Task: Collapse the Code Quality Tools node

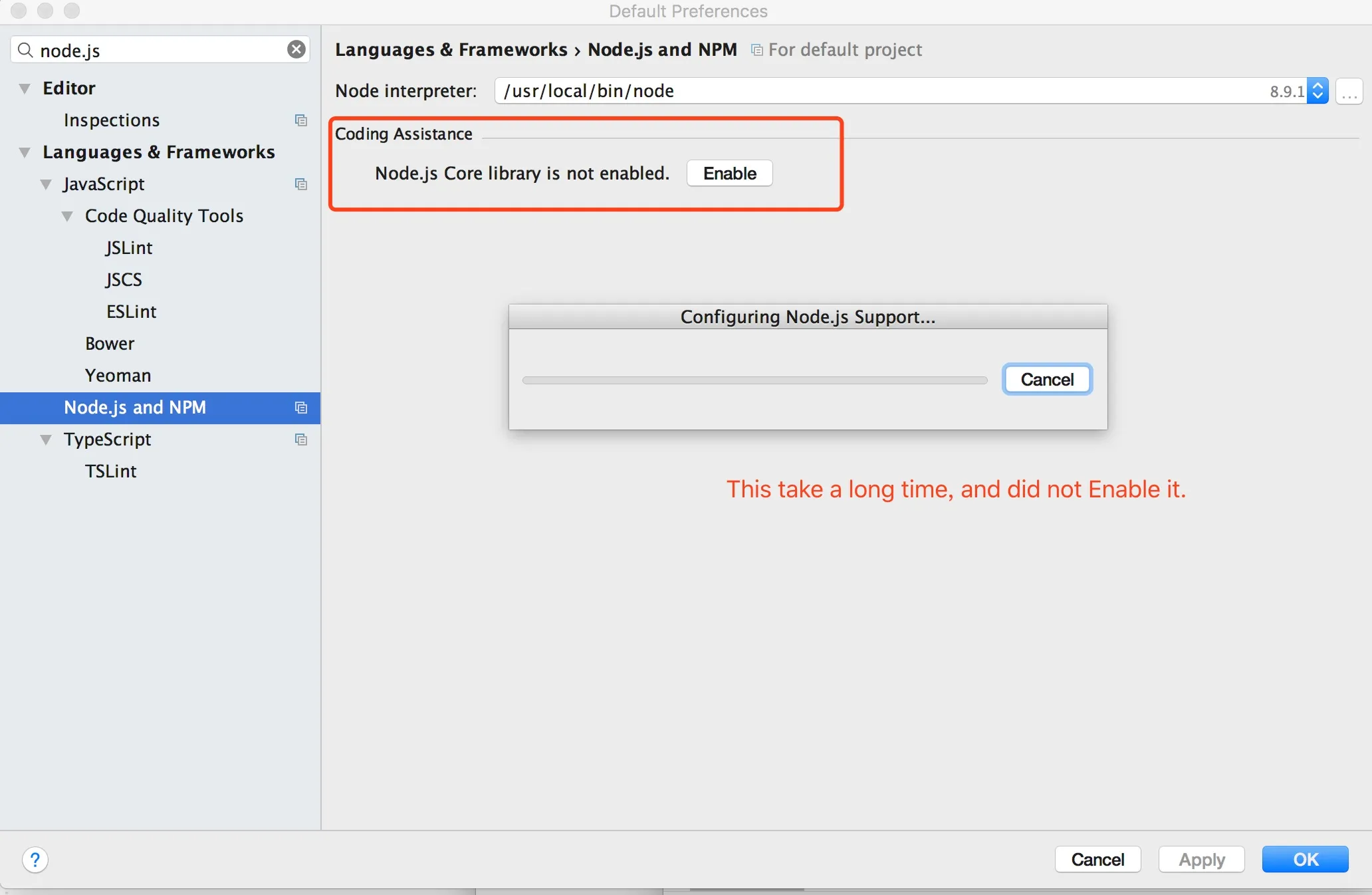Action: (67, 216)
